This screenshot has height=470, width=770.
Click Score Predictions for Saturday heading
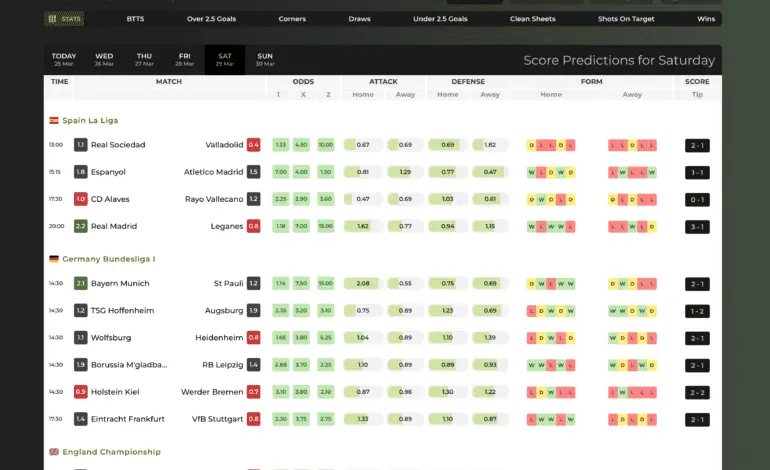pos(619,60)
